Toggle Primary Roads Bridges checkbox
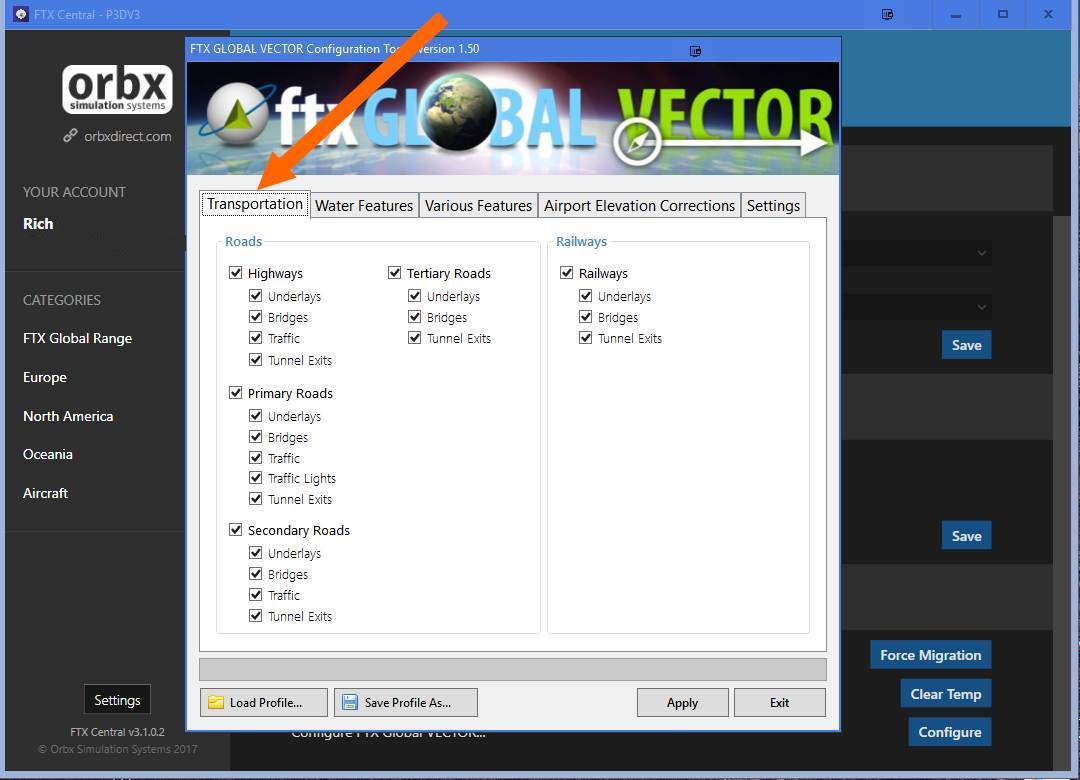 [256, 437]
